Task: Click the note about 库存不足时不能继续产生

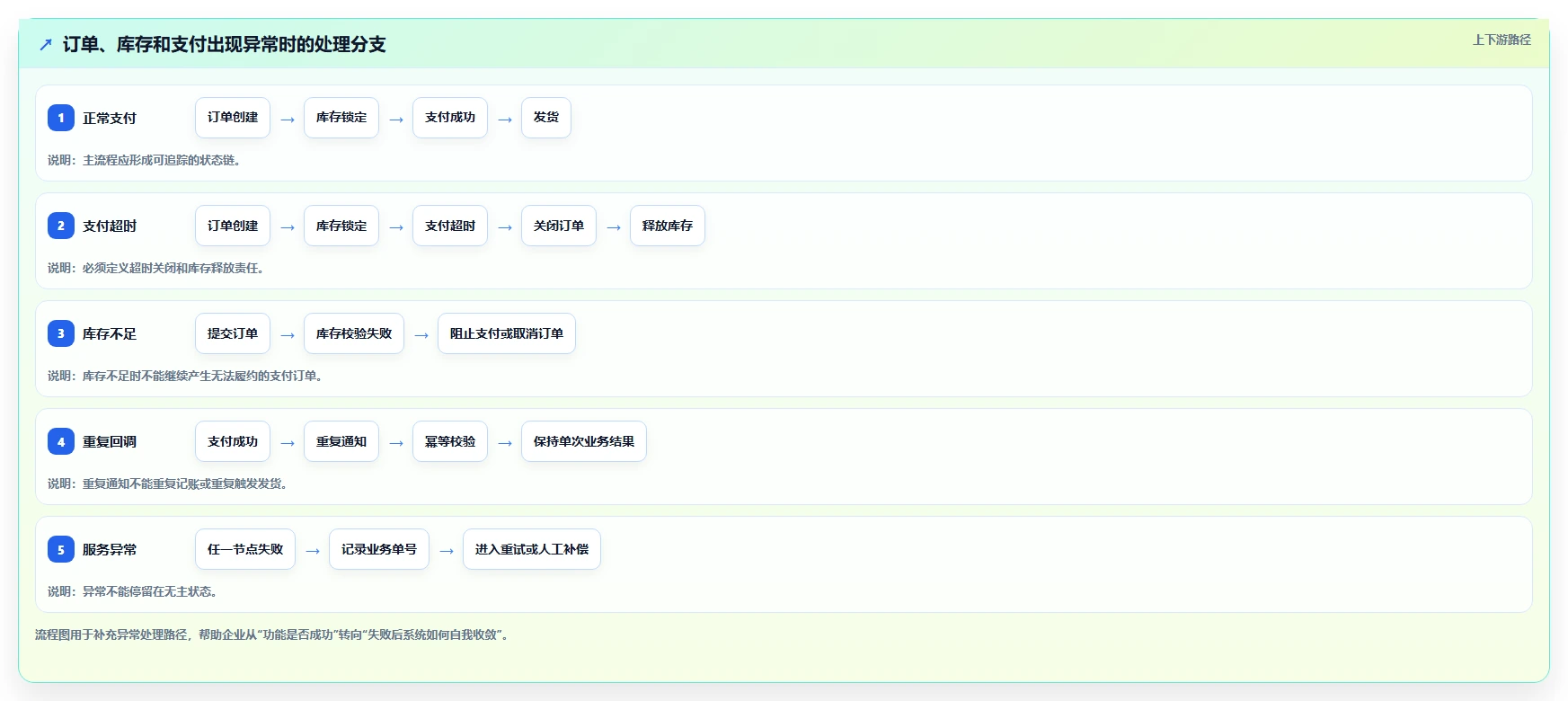Action: [185, 376]
